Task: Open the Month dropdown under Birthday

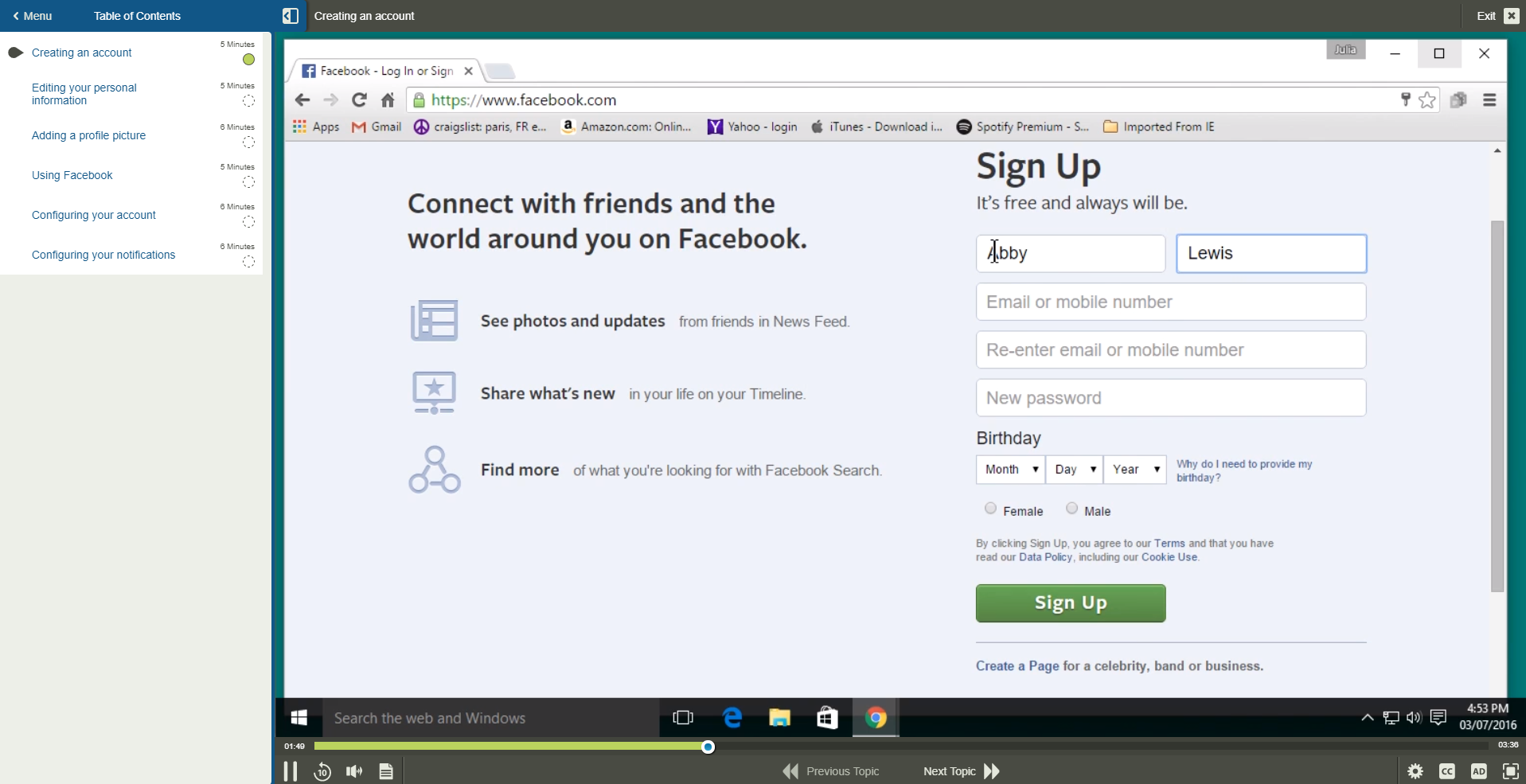Action: tap(1009, 470)
